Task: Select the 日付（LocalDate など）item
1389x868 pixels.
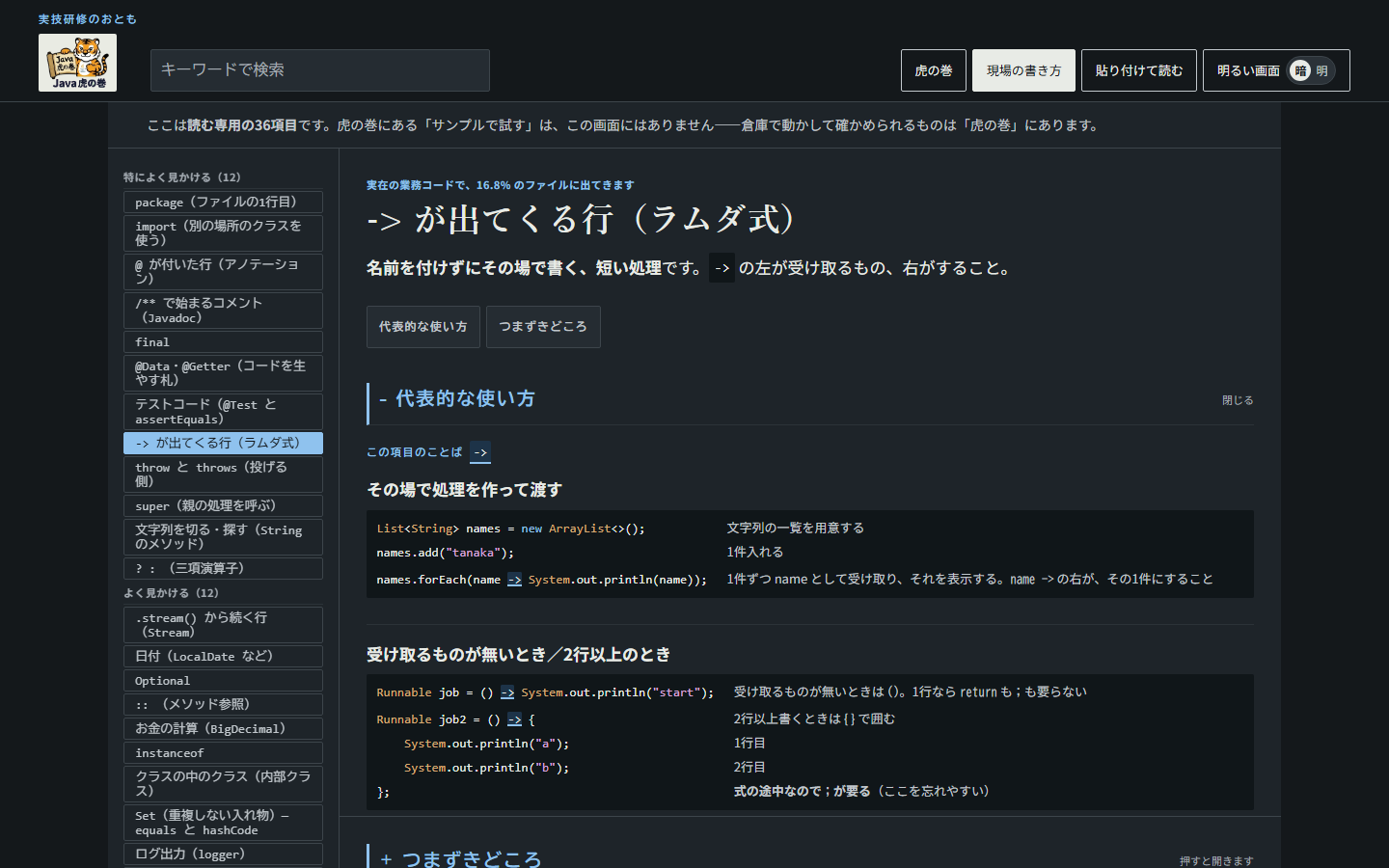Action: click(223, 657)
